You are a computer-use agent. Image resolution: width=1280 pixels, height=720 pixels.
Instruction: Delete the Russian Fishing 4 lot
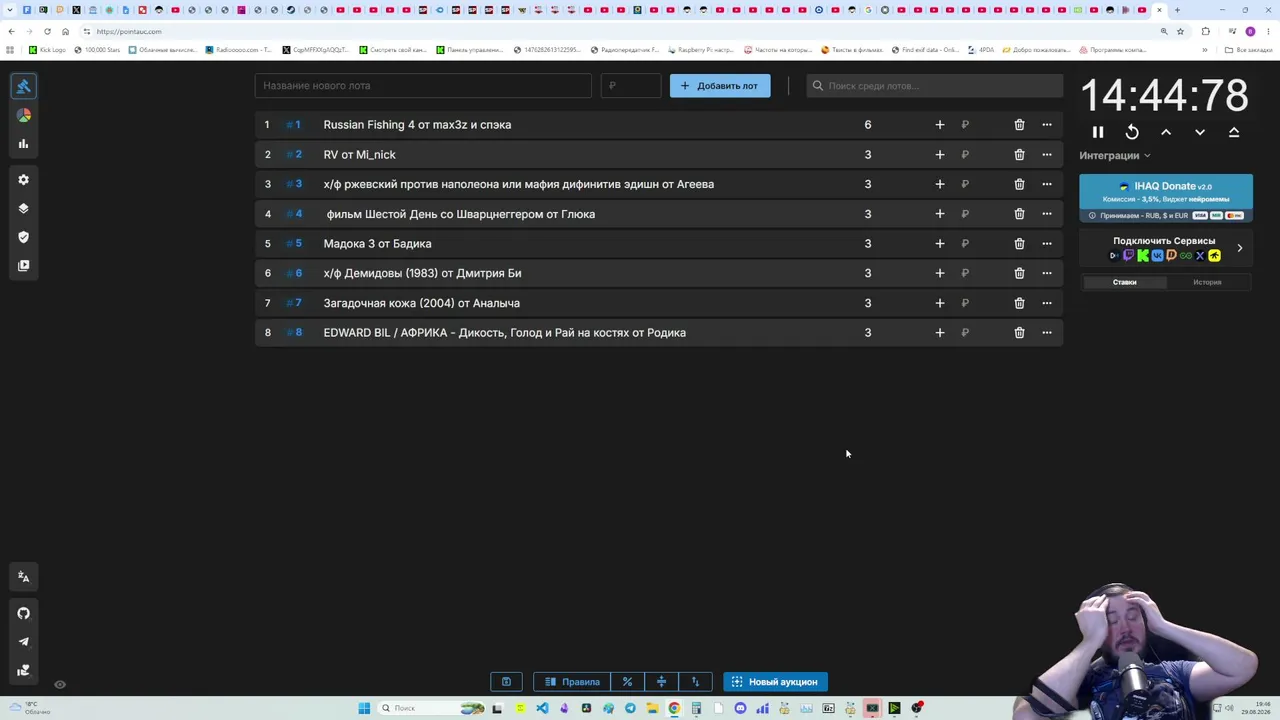(1019, 125)
